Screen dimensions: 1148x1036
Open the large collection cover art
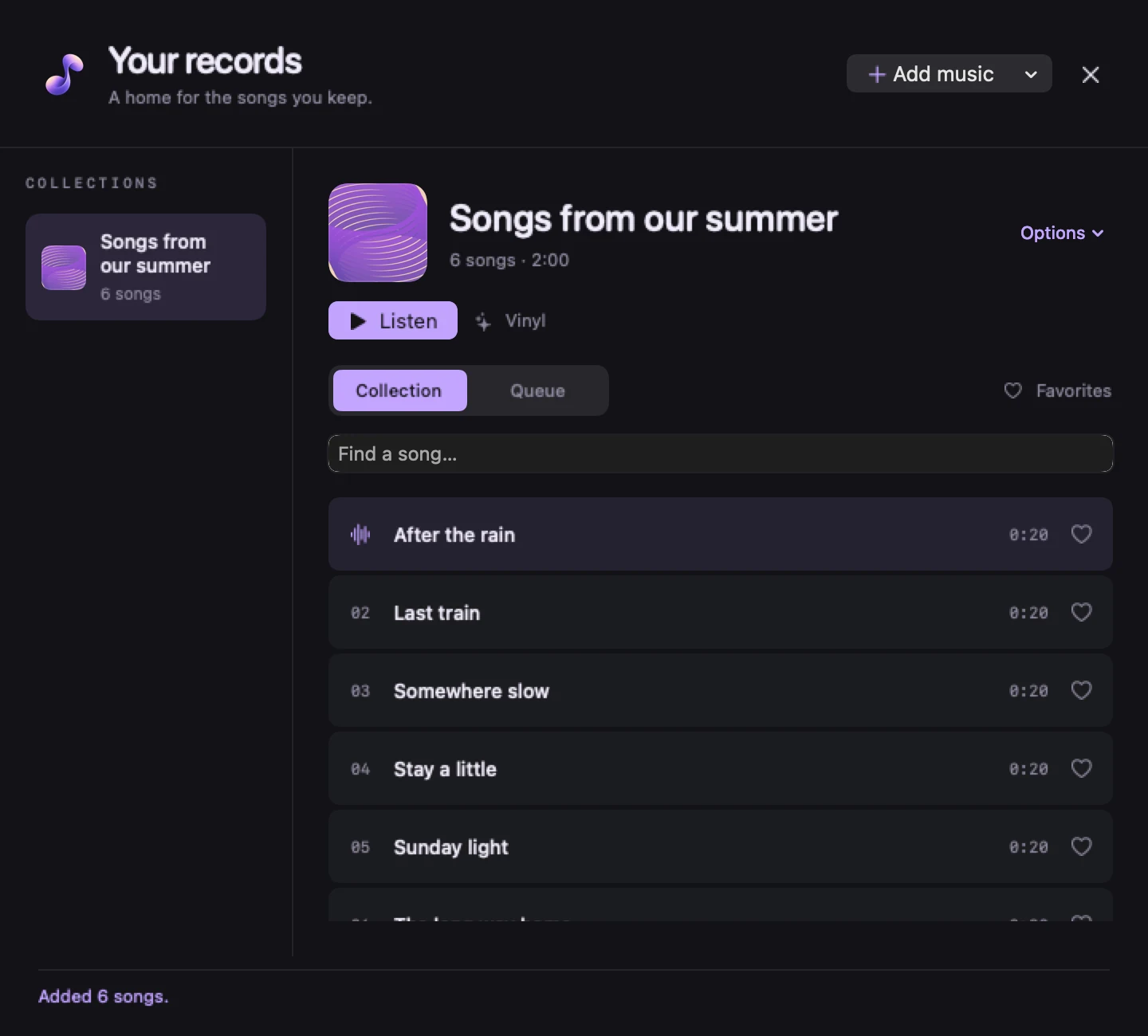(378, 233)
